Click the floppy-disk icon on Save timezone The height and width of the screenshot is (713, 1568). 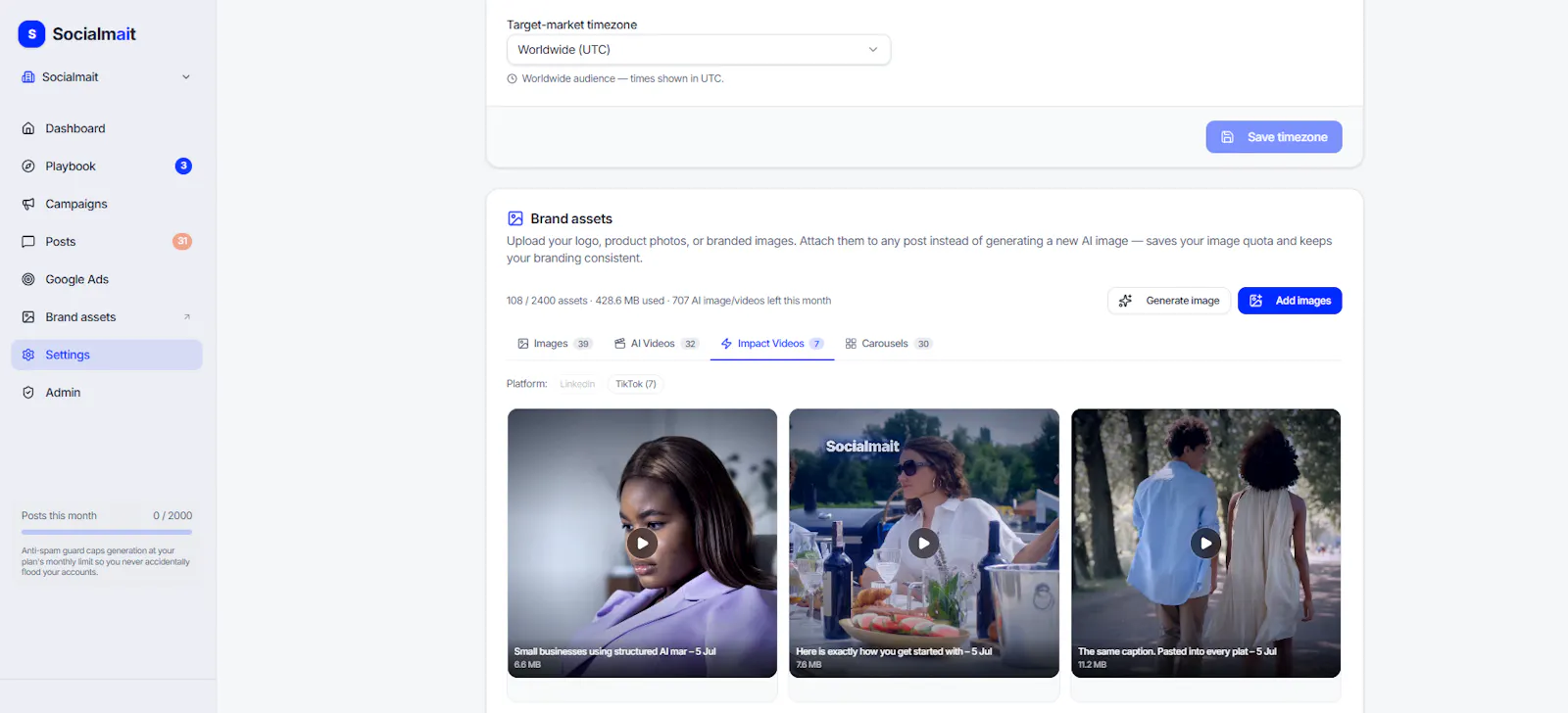tap(1227, 137)
